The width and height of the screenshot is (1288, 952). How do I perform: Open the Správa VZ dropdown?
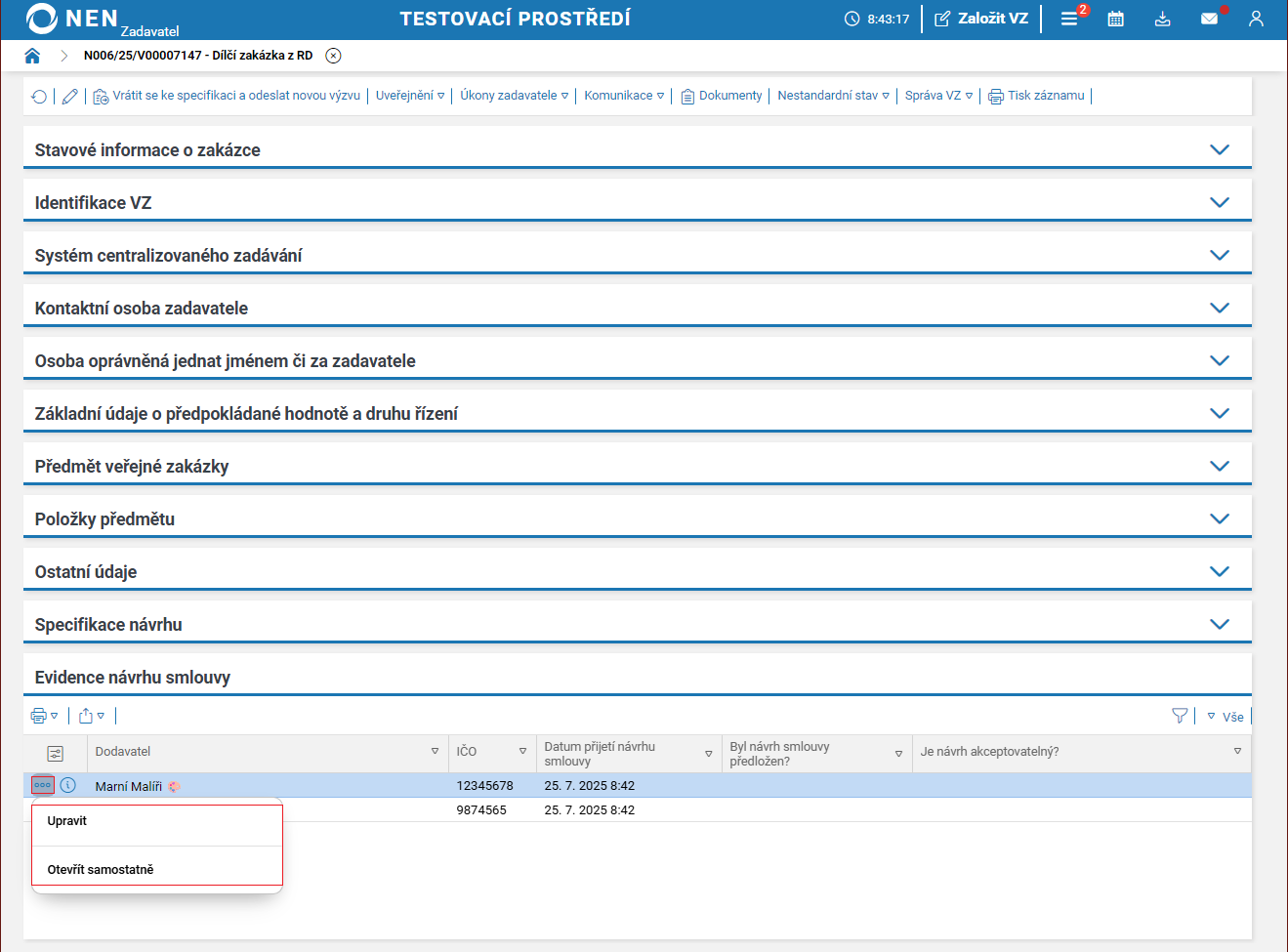coord(939,96)
